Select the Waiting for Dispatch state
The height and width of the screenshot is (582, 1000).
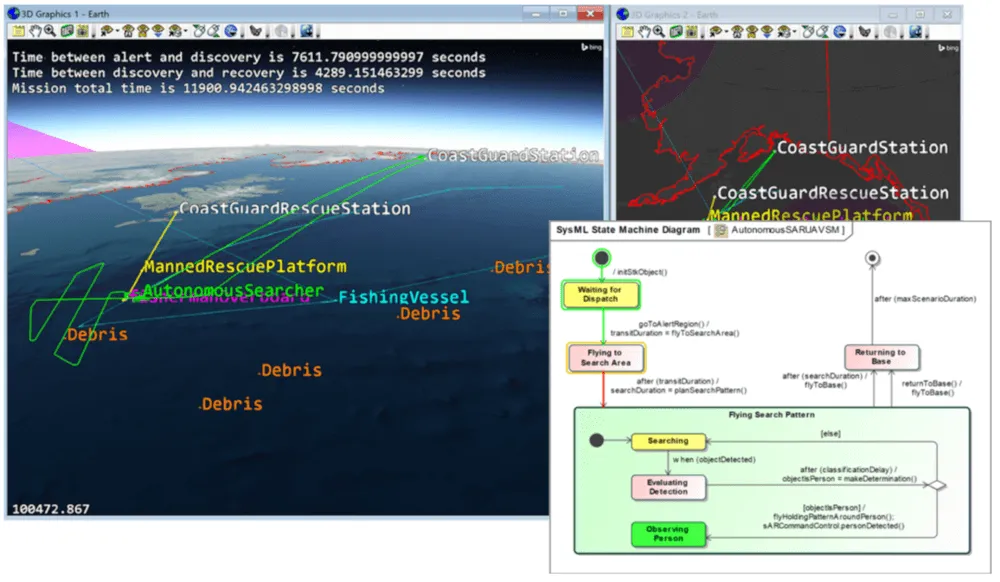pos(598,294)
